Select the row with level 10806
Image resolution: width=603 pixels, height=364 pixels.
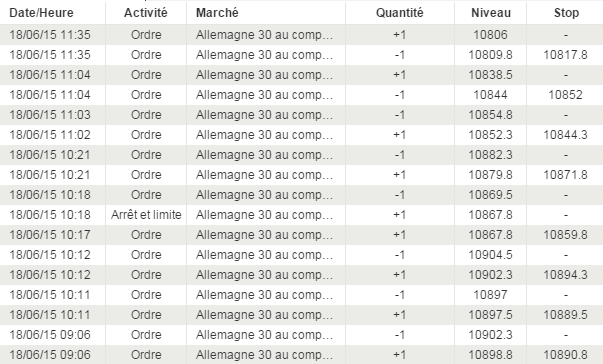coord(302,35)
